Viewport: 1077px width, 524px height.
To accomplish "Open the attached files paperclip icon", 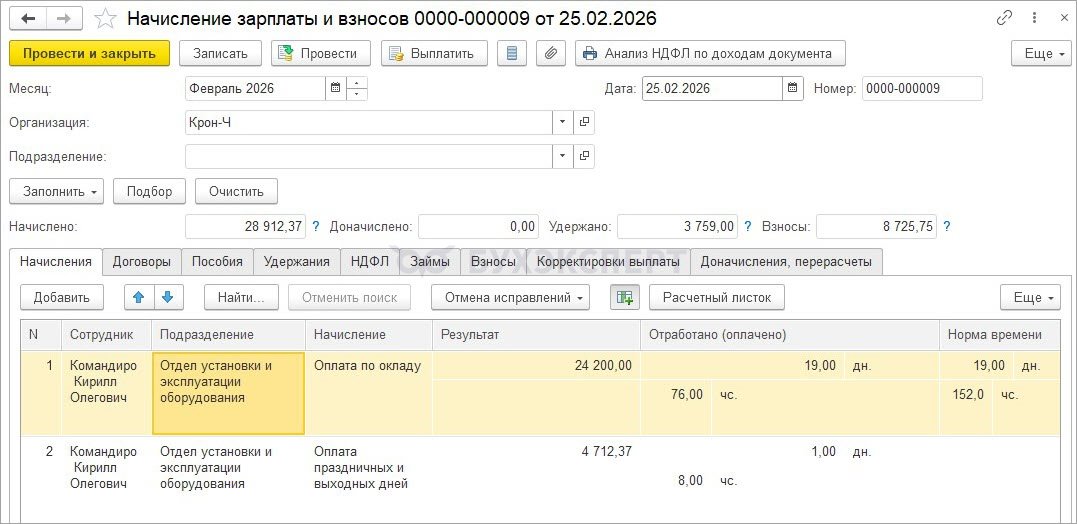I will (550, 53).
